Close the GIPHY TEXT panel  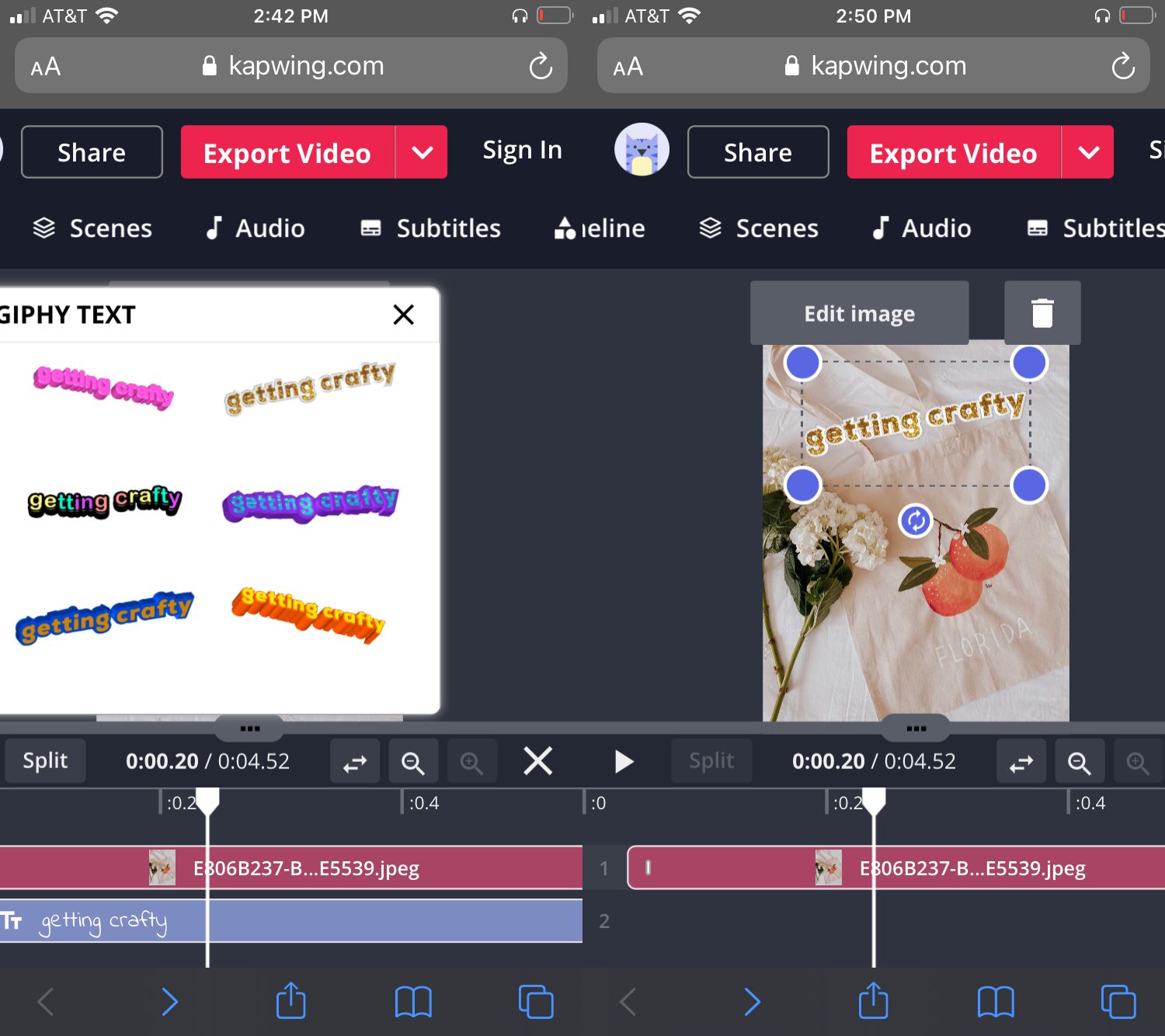coord(403,315)
